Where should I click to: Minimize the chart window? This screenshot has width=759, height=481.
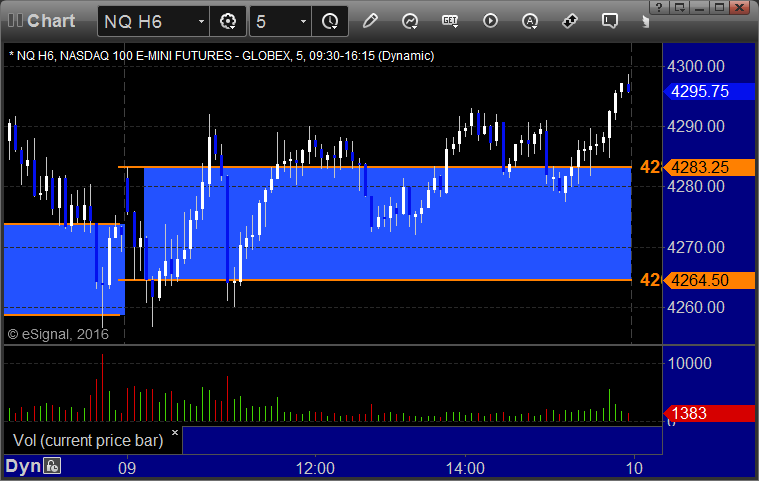coord(699,7)
